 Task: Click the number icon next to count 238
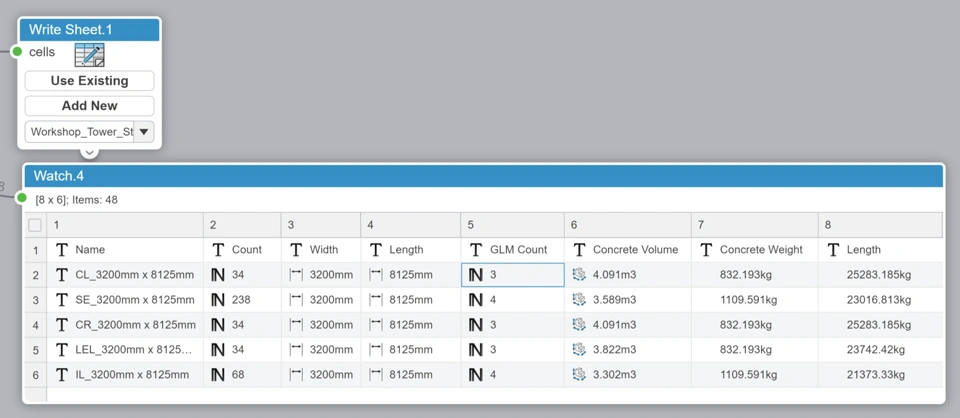pyautogui.click(x=218, y=300)
